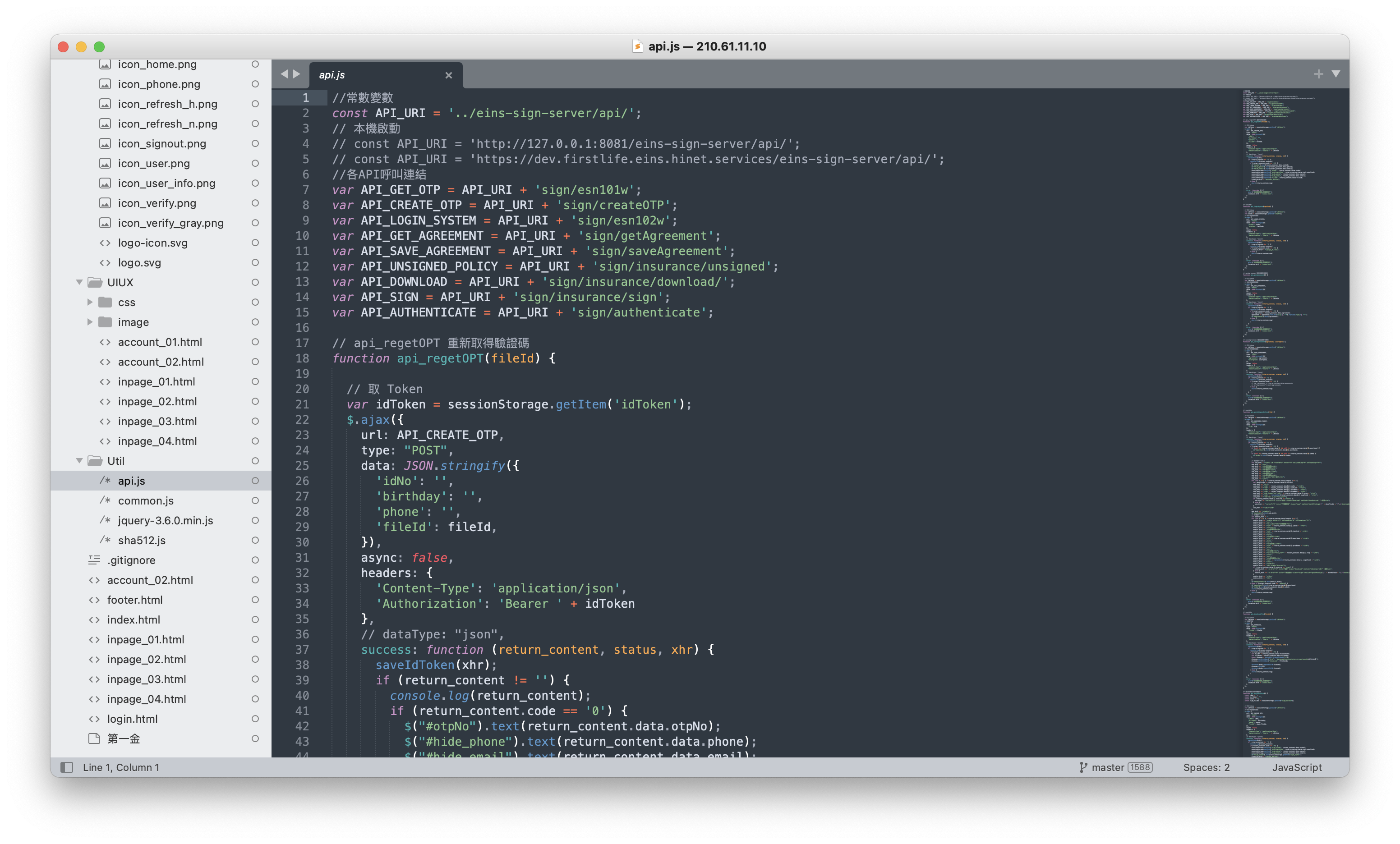Add new tab with plus icon

point(1318,74)
